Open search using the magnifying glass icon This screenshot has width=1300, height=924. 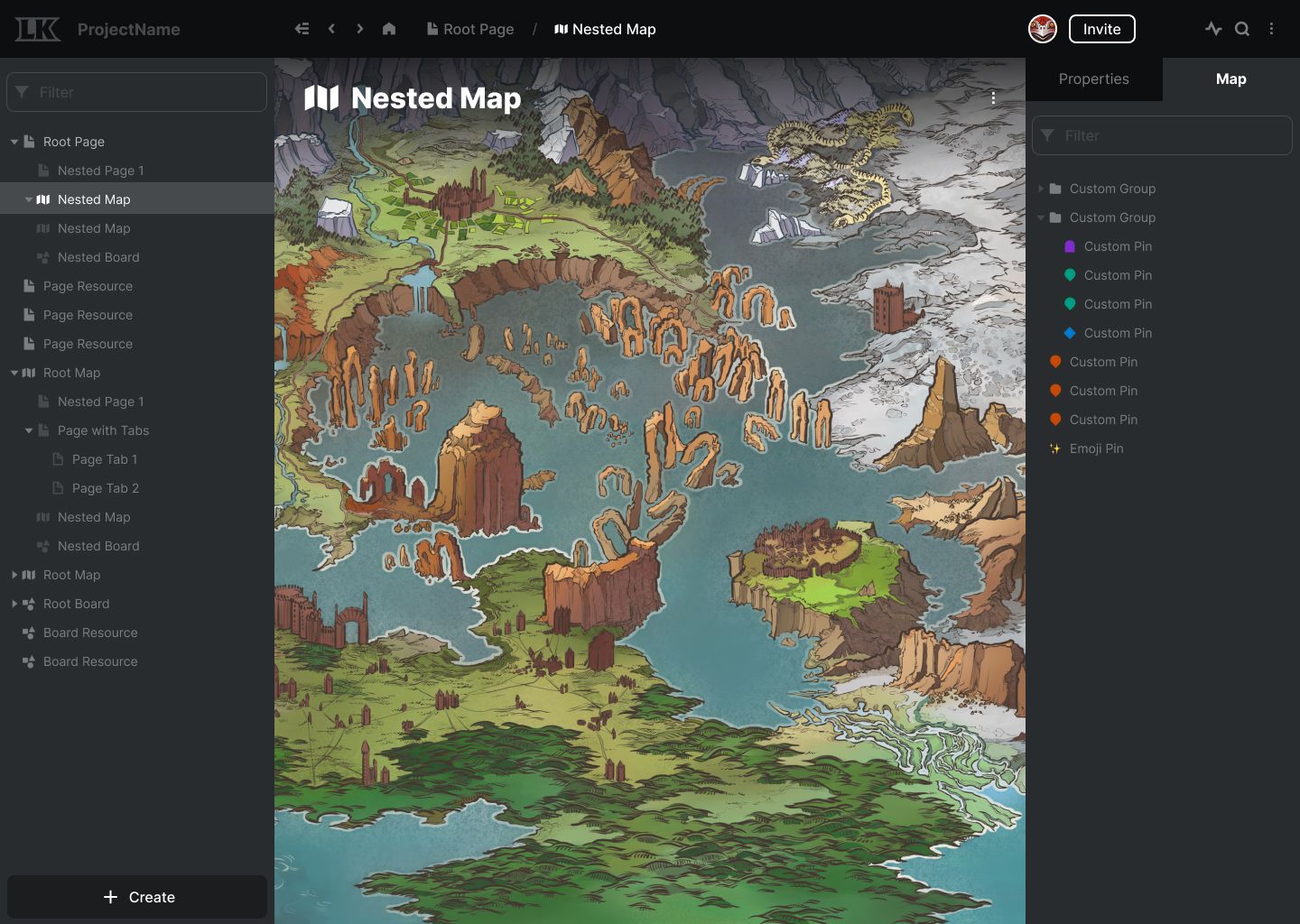coord(1243,29)
